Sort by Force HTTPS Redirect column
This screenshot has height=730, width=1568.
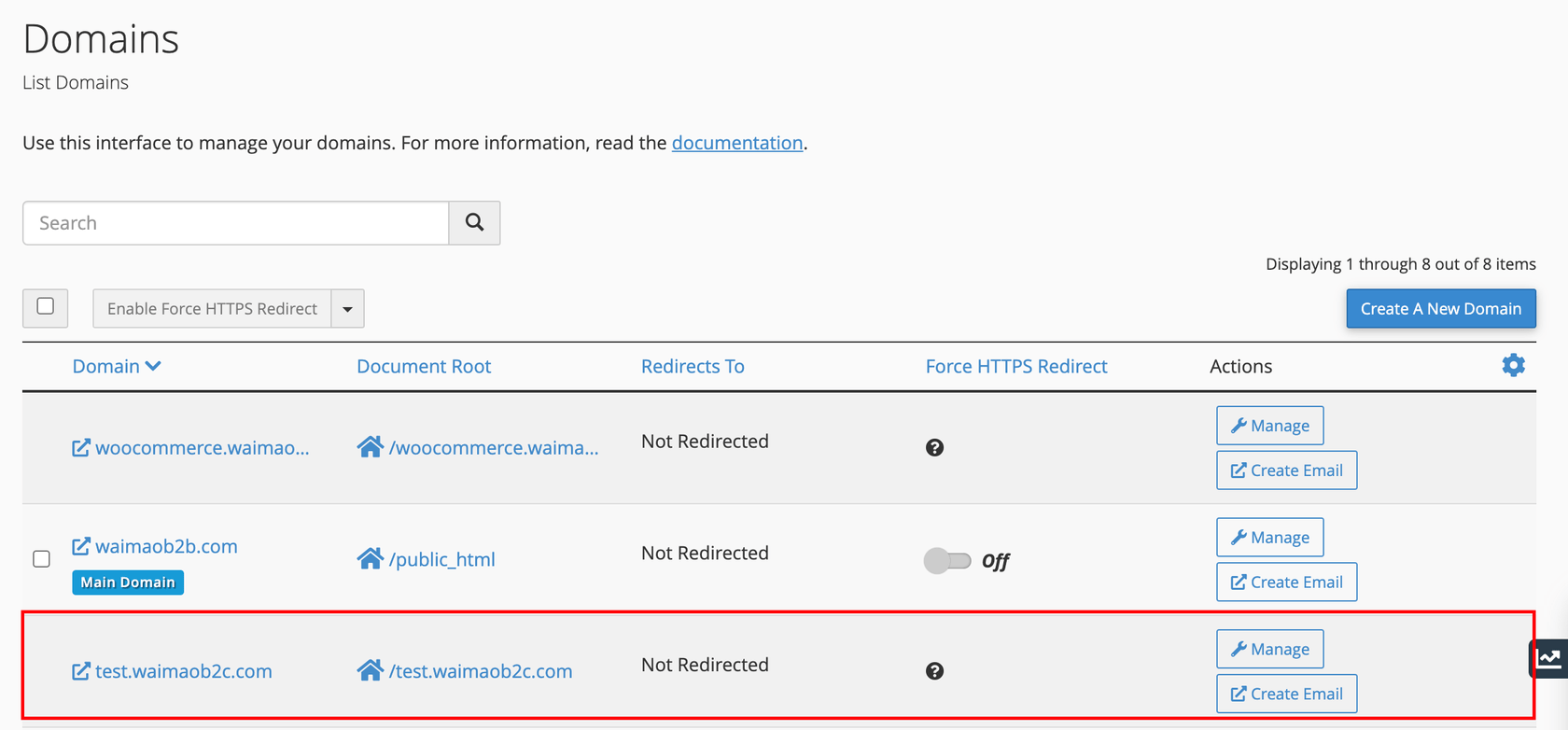1015,367
